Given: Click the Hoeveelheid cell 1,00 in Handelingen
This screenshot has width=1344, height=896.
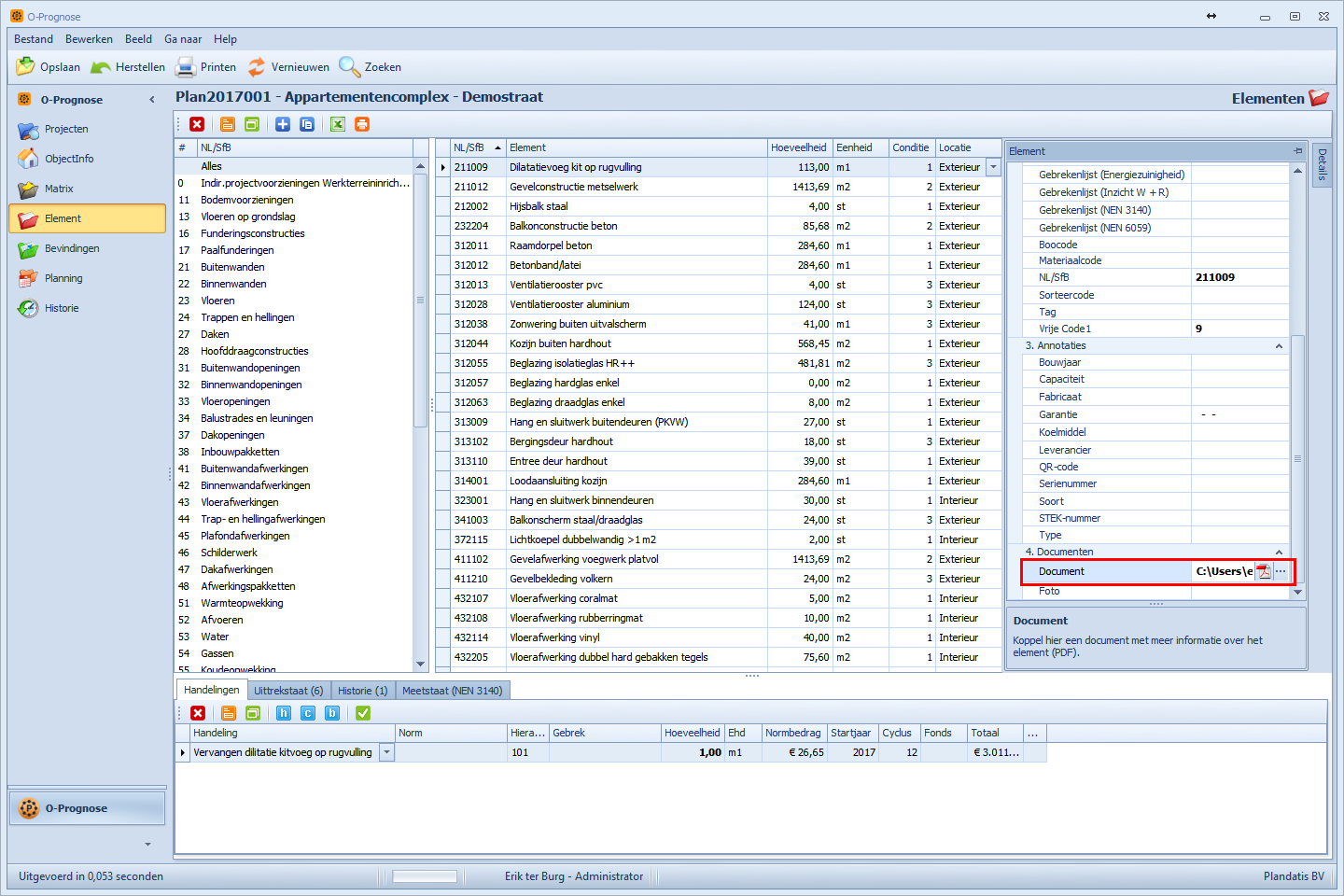Looking at the screenshot, I should (x=693, y=752).
